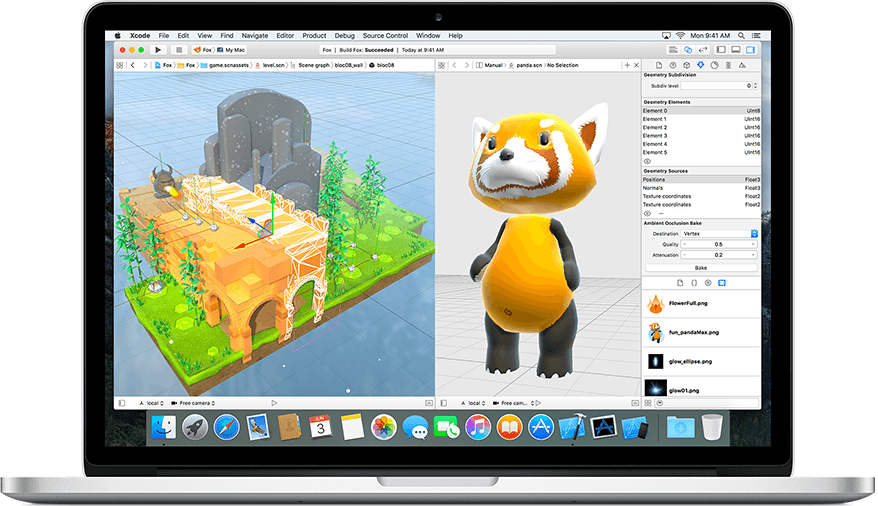Change Free camera popup in level editor
Viewport: 878px width, 506px height.
193,403
